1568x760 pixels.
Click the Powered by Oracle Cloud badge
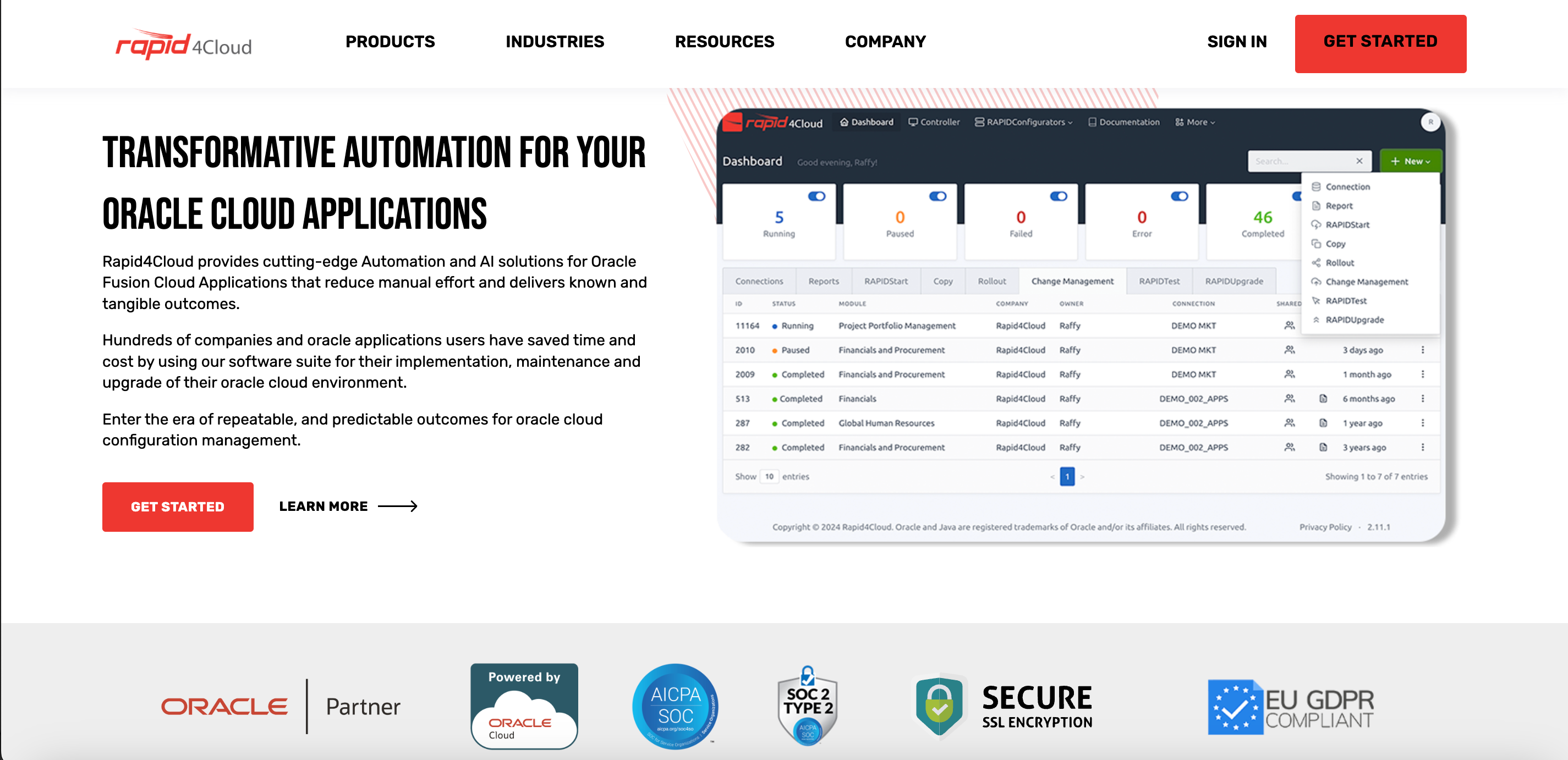[x=523, y=706]
